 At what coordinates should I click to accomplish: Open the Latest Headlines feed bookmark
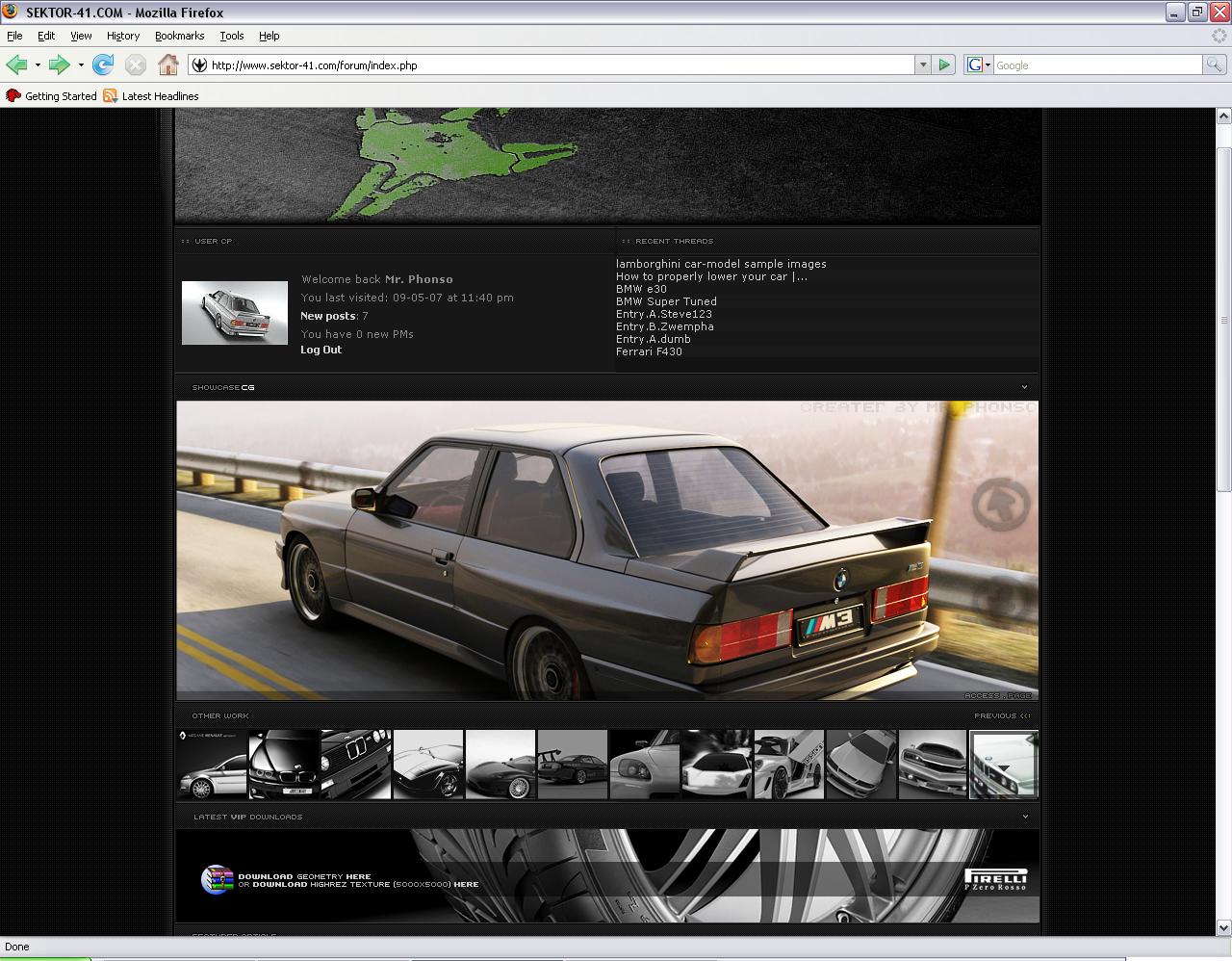(151, 96)
